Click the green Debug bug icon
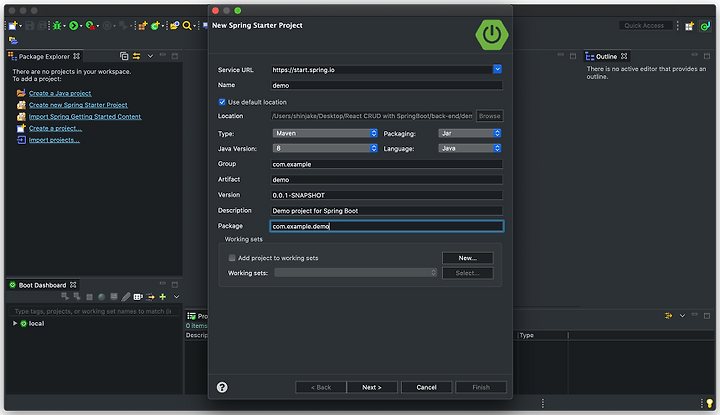720x415 pixels. pyautogui.click(x=56, y=26)
